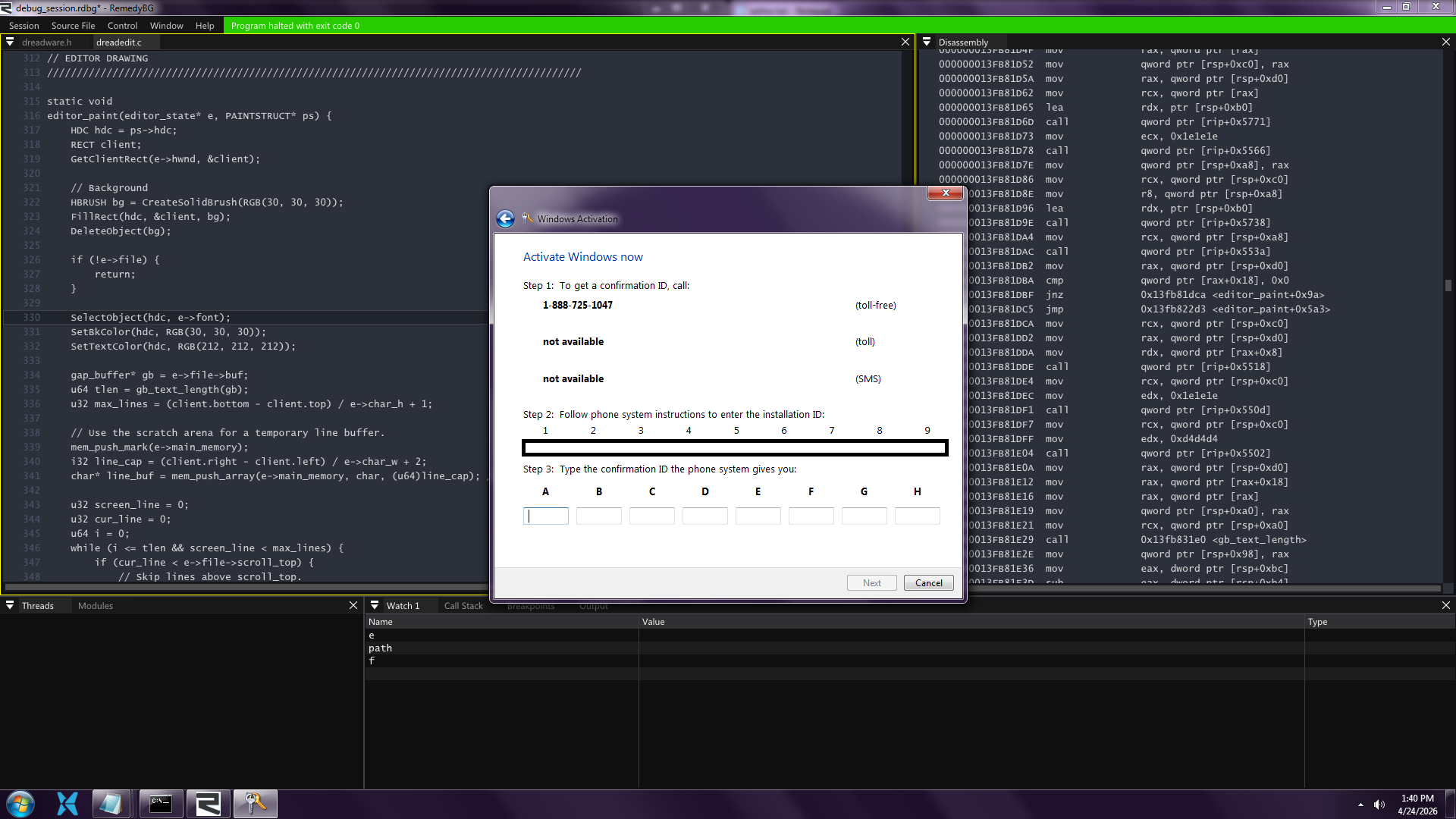Click the back arrow in Windows Activation
The image size is (1456, 819).
[505, 219]
